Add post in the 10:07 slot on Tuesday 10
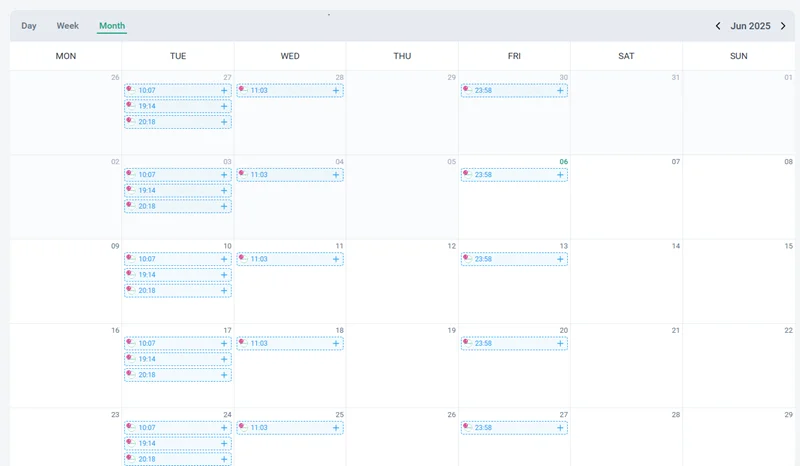This screenshot has width=800, height=466. point(224,259)
